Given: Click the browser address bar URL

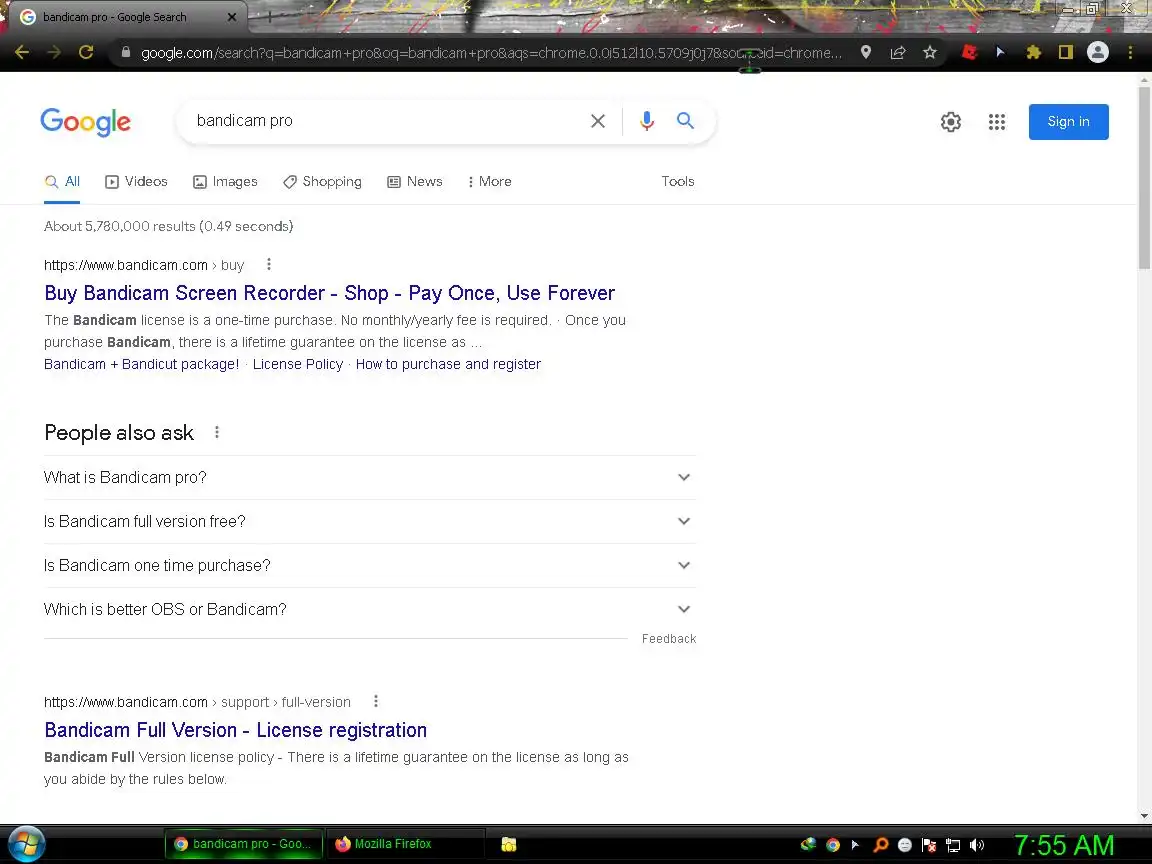Looking at the screenshot, I should pyautogui.click(x=491, y=53).
